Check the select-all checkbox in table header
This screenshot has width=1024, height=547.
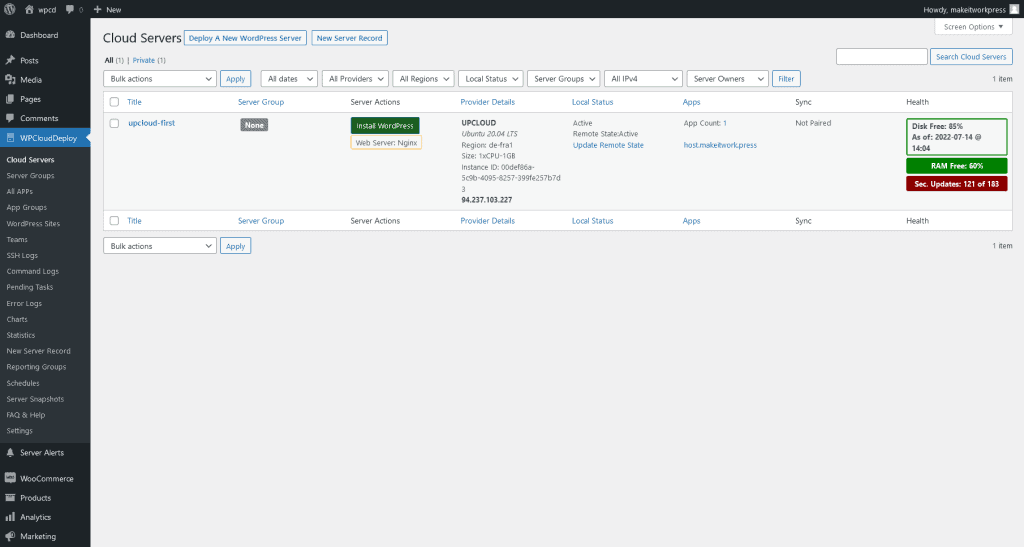tap(114, 102)
